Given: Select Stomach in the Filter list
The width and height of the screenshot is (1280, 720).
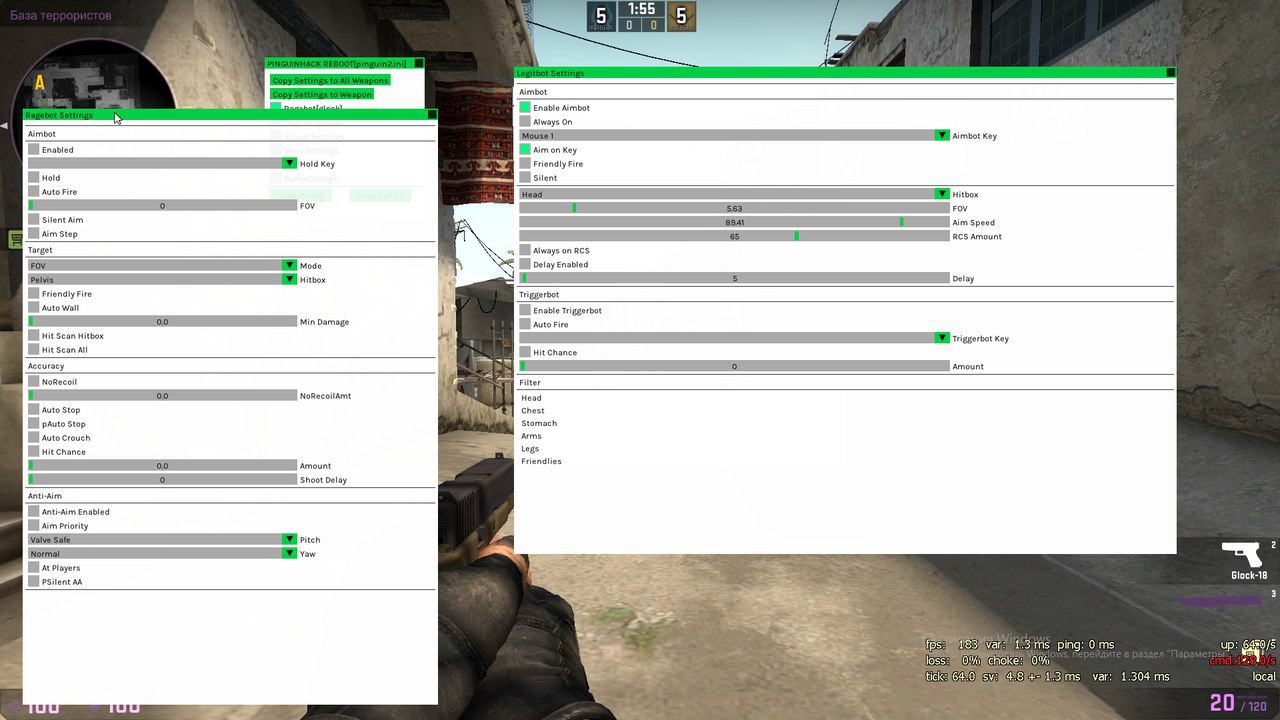Looking at the screenshot, I should (539, 424).
